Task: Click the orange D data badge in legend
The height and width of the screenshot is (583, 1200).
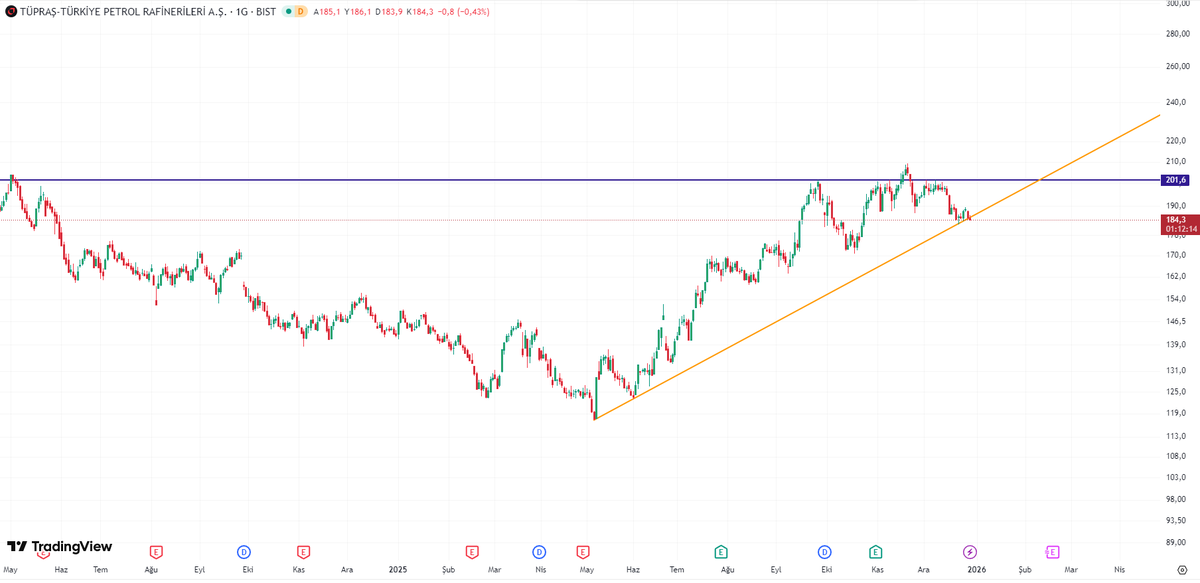Action: [x=299, y=11]
